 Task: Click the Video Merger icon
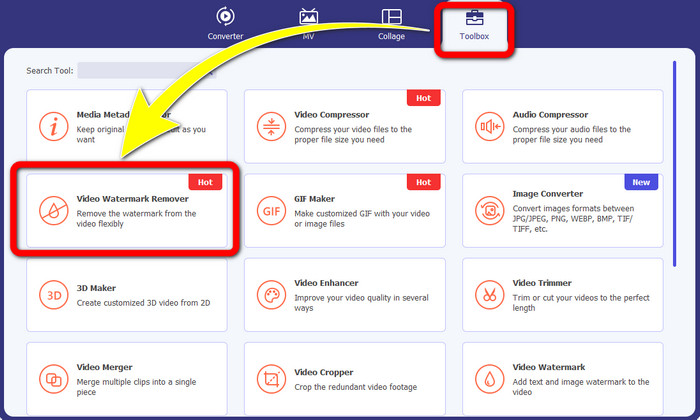coord(53,380)
